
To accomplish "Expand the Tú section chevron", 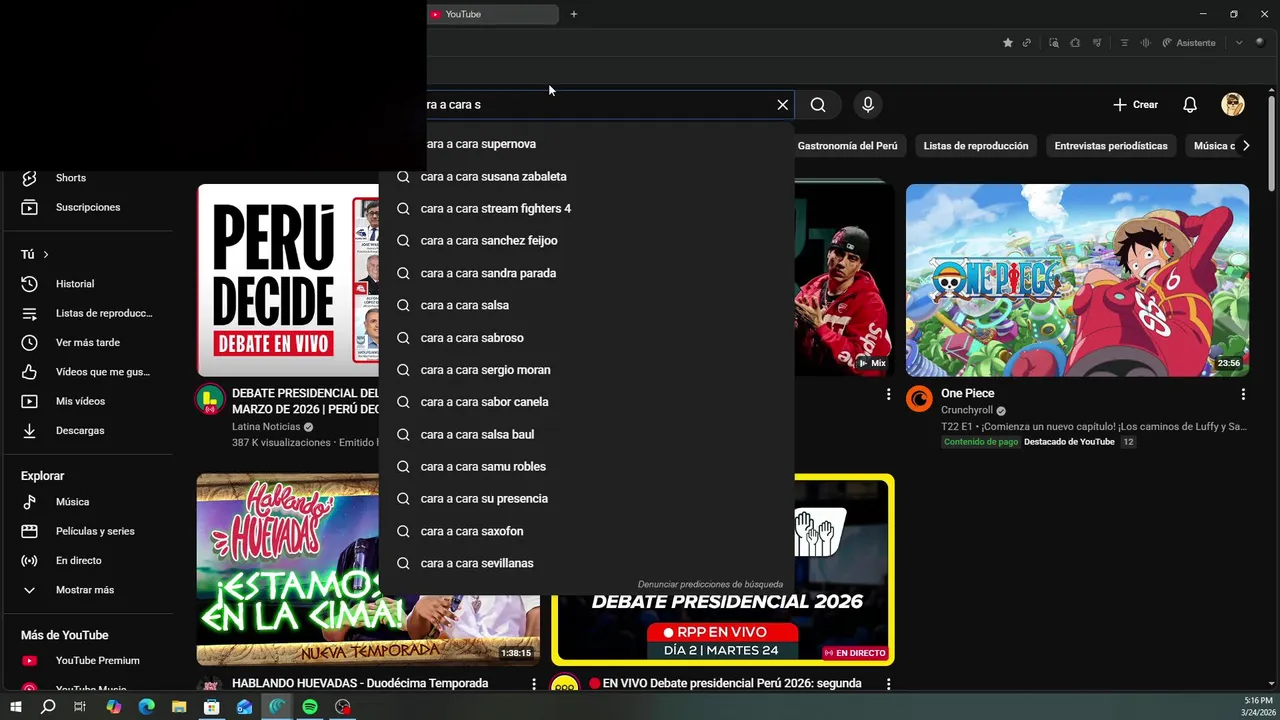I will tap(45, 255).
